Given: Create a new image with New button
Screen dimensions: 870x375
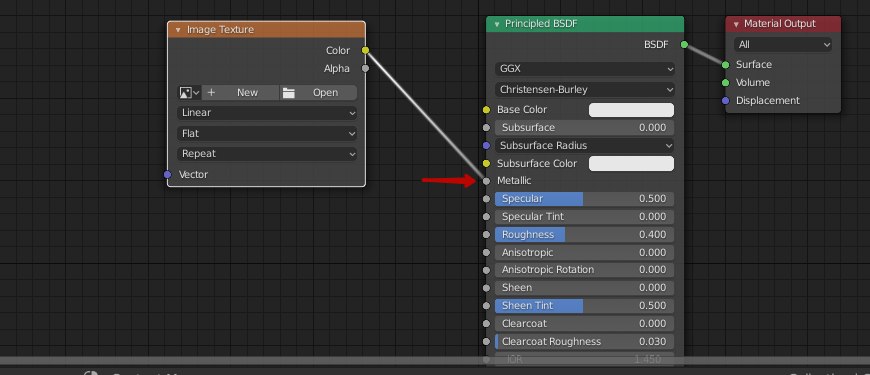Looking at the screenshot, I should (240, 93).
